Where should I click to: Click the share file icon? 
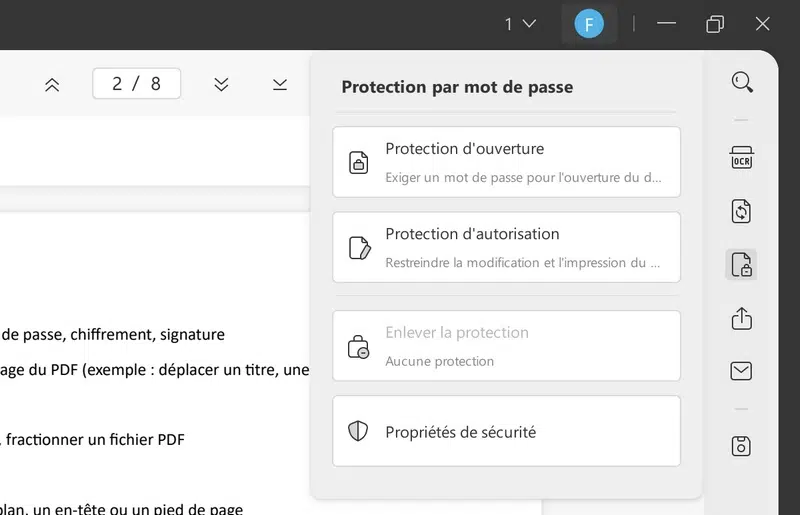tap(741, 318)
